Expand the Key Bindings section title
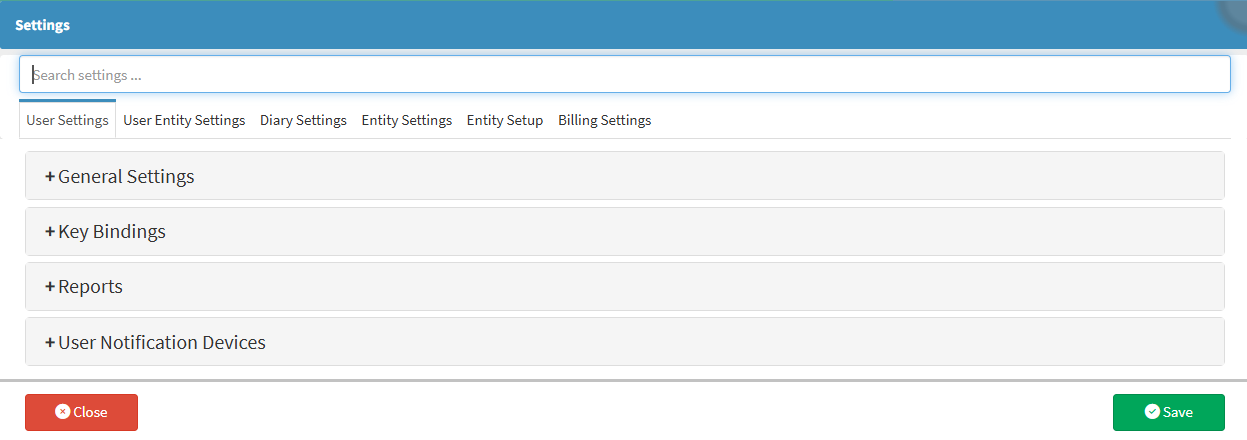Image resolution: width=1247 pixels, height=440 pixels. click(x=112, y=232)
